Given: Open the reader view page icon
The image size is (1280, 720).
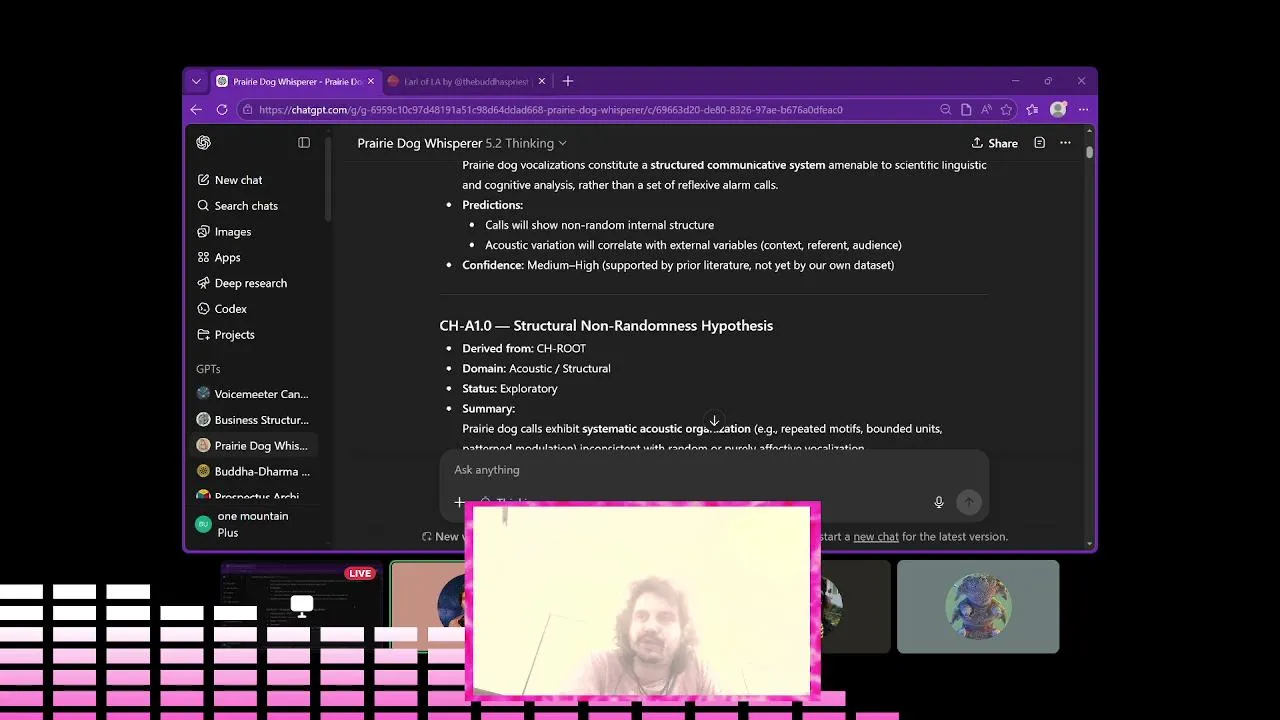Looking at the screenshot, I should [x=966, y=110].
